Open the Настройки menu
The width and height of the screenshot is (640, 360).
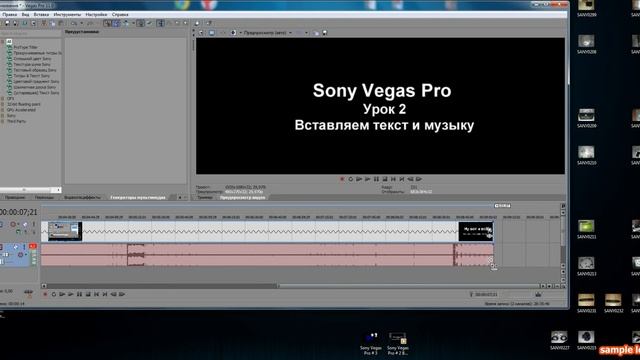click(96, 14)
